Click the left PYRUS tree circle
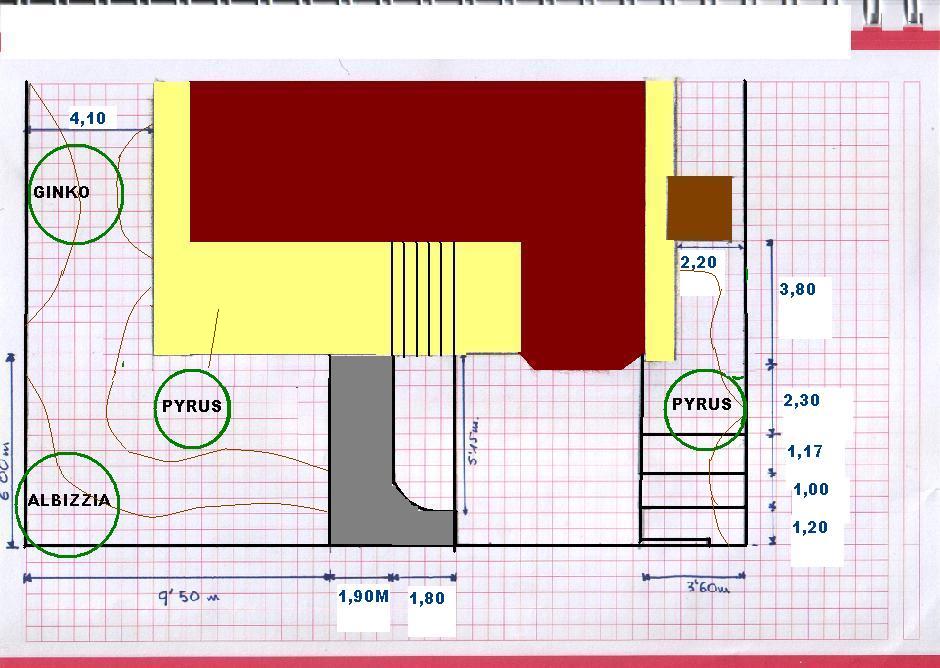This screenshot has height=668, width=940. (192, 409)
